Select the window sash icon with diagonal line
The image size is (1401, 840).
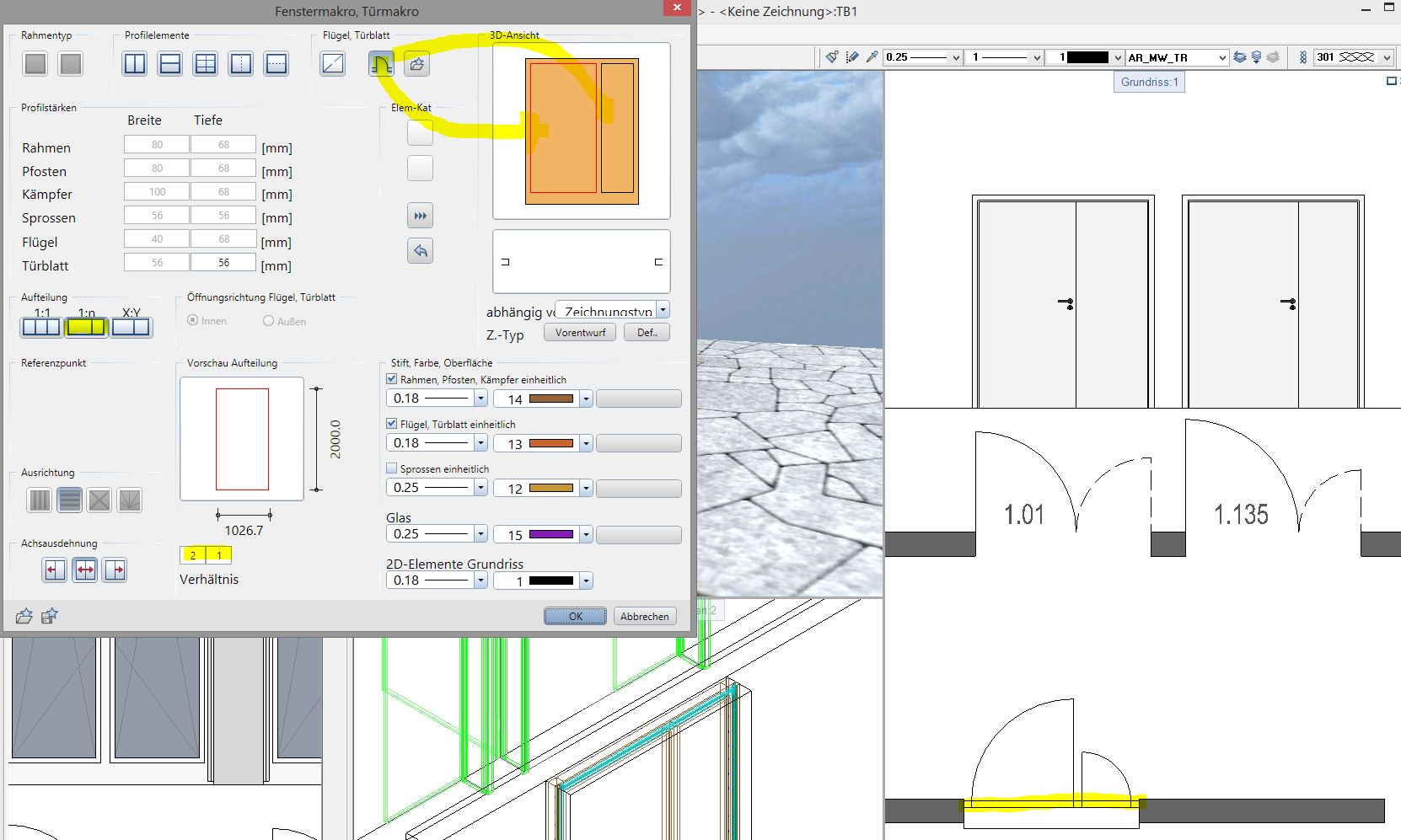[x=333, y=64]
